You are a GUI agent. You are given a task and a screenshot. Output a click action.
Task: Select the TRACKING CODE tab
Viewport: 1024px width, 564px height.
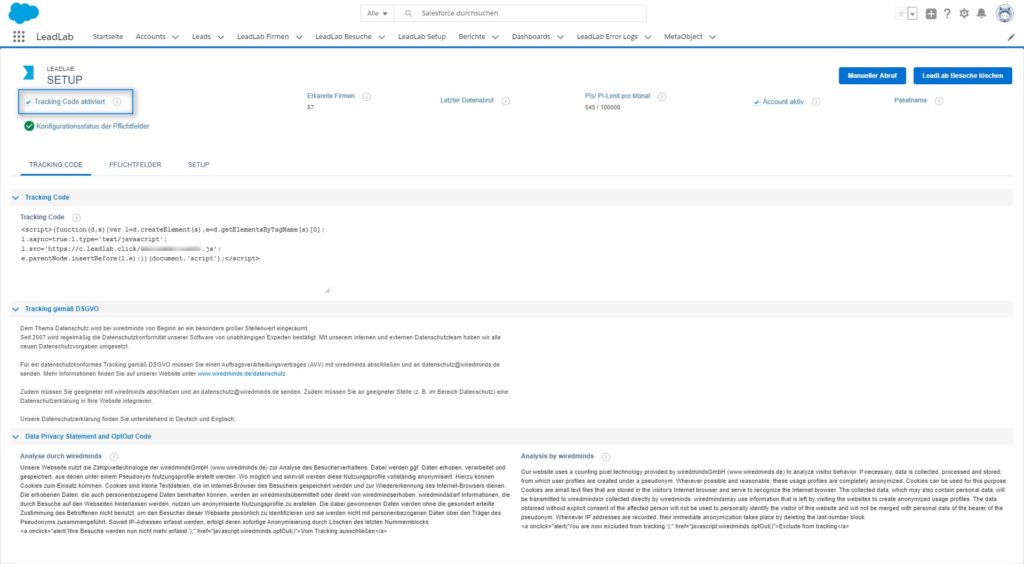56,165
